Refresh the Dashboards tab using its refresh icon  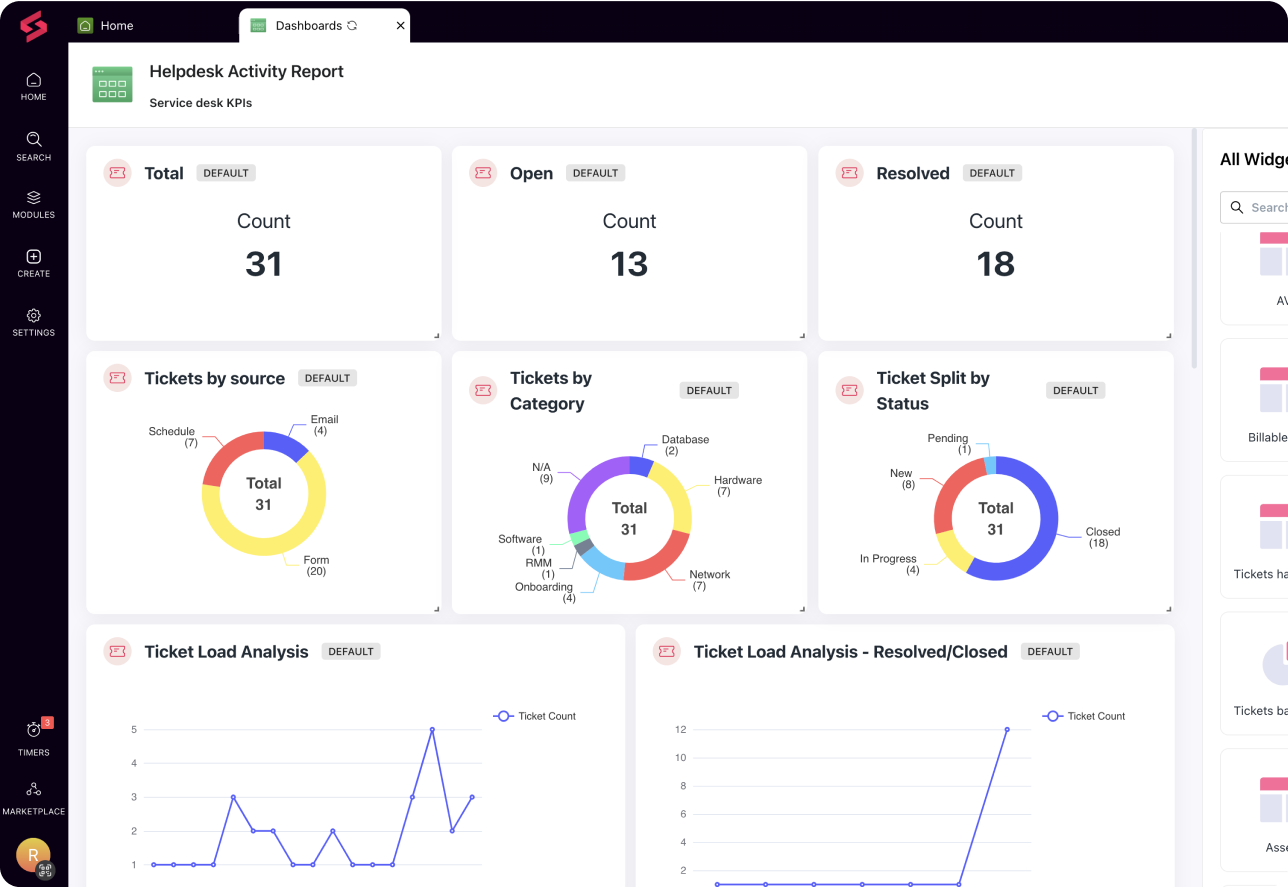(350, 25)
